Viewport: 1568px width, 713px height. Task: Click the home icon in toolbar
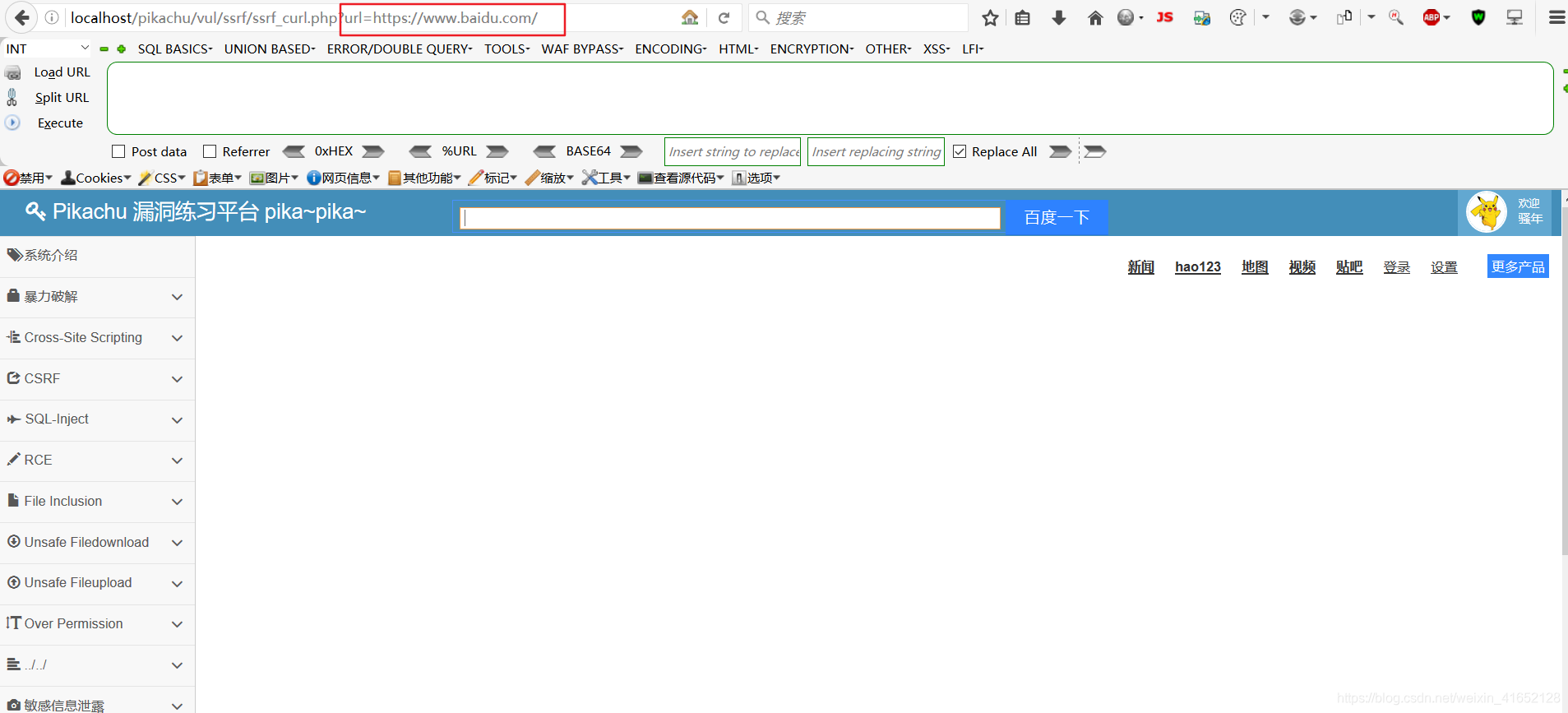coord(1095,17)
